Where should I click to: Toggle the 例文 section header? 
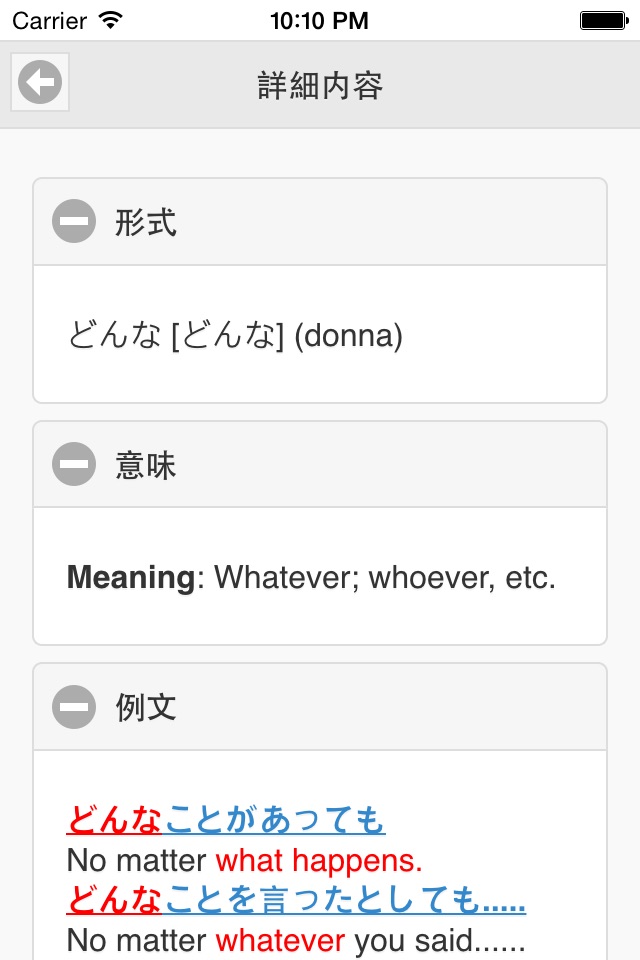click(x=320, y=707)
